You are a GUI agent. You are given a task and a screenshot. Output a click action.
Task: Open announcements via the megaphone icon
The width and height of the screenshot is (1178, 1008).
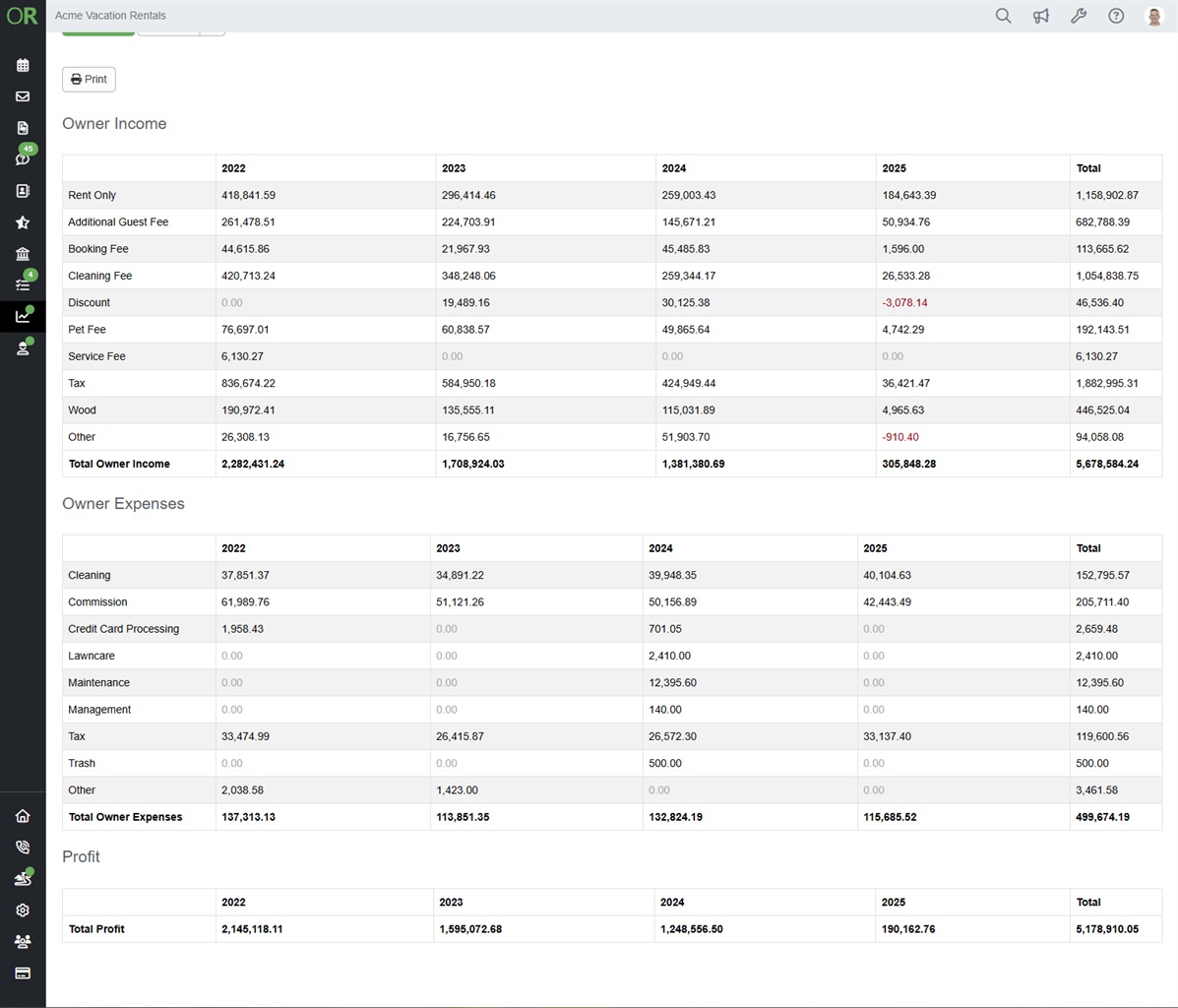click(1040, 16)
